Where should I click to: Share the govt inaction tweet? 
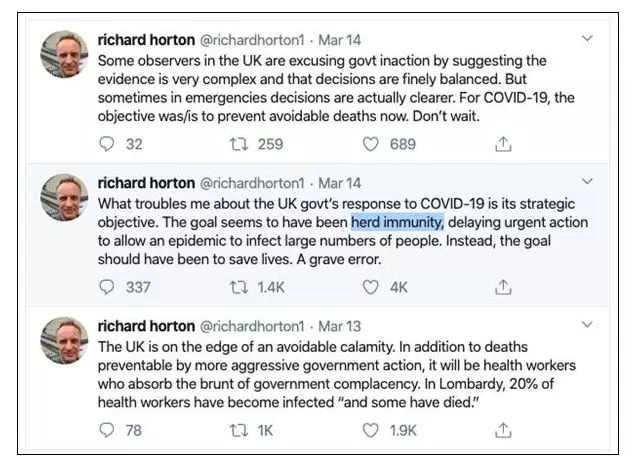tap(504, 144)
